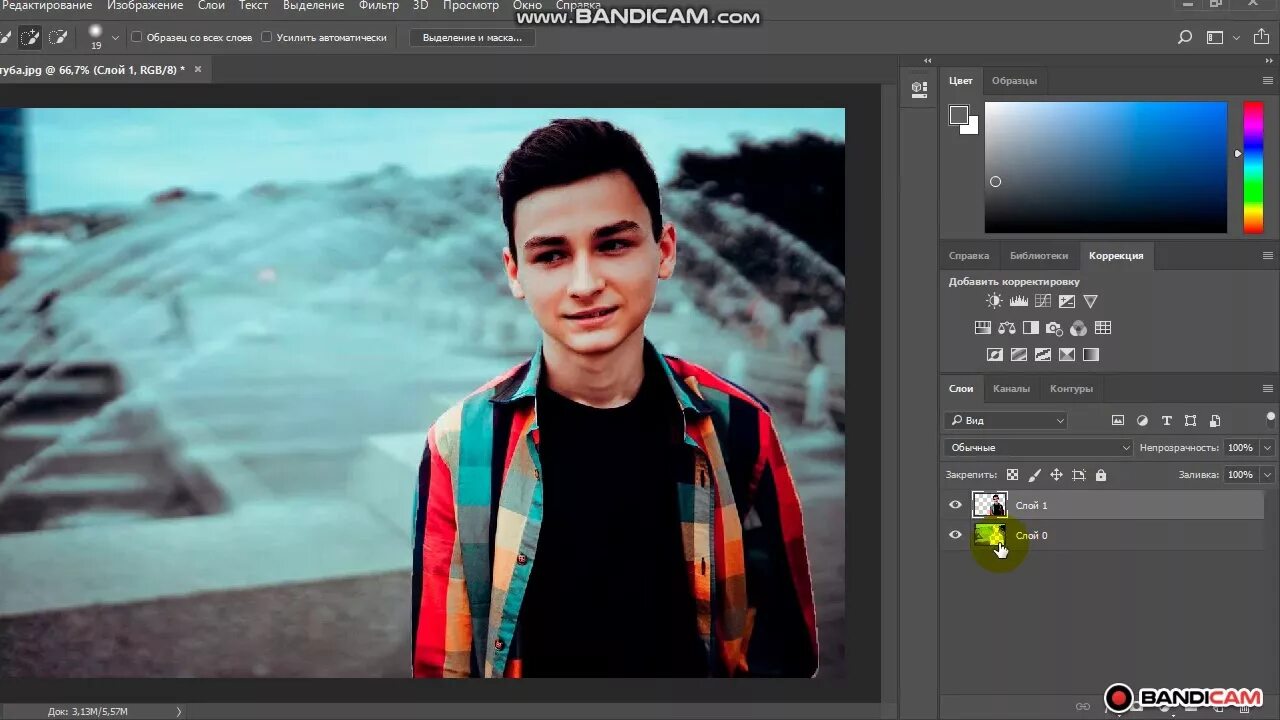Filter layers by shape layers icon

1190,421
